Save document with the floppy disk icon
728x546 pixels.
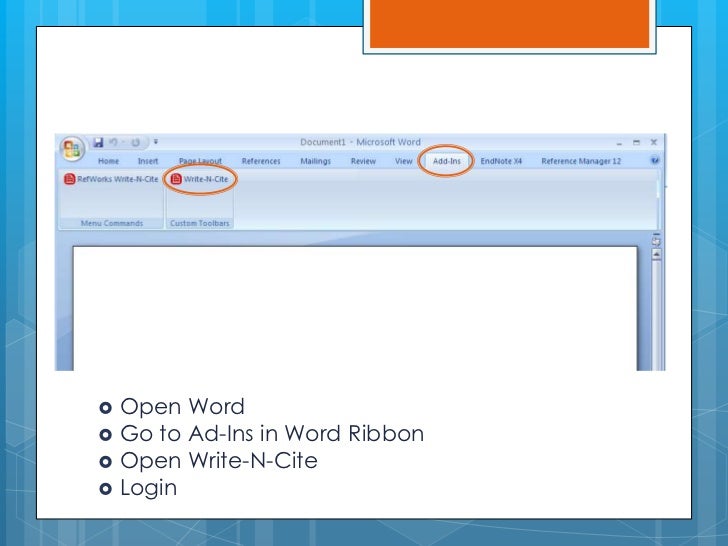pyautogui.click(x=98, y=143)
